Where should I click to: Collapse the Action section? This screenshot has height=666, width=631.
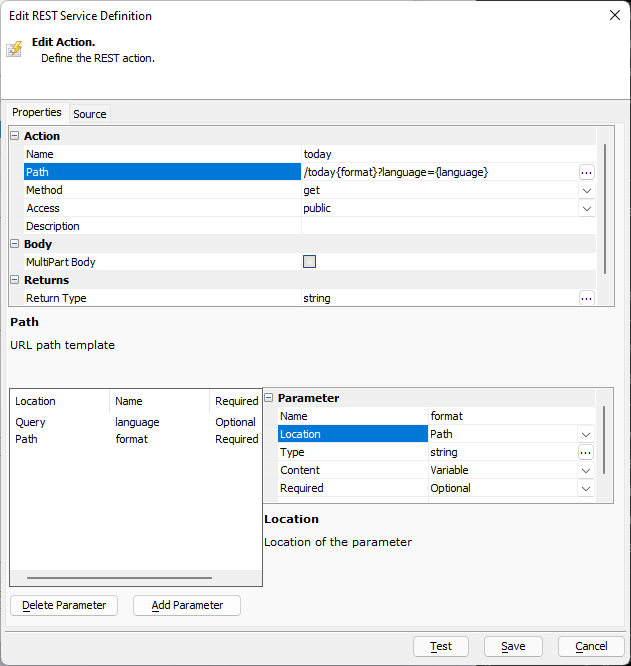[15, 135]
